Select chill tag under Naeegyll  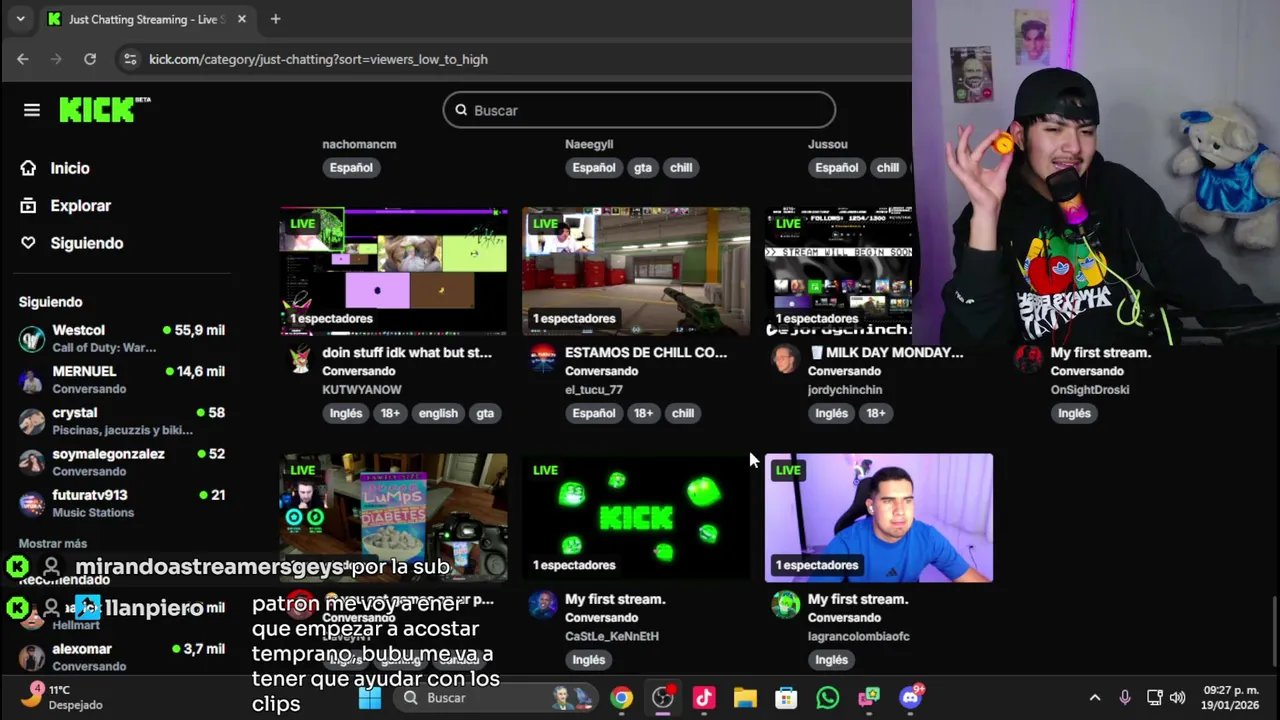pos(681,167)
